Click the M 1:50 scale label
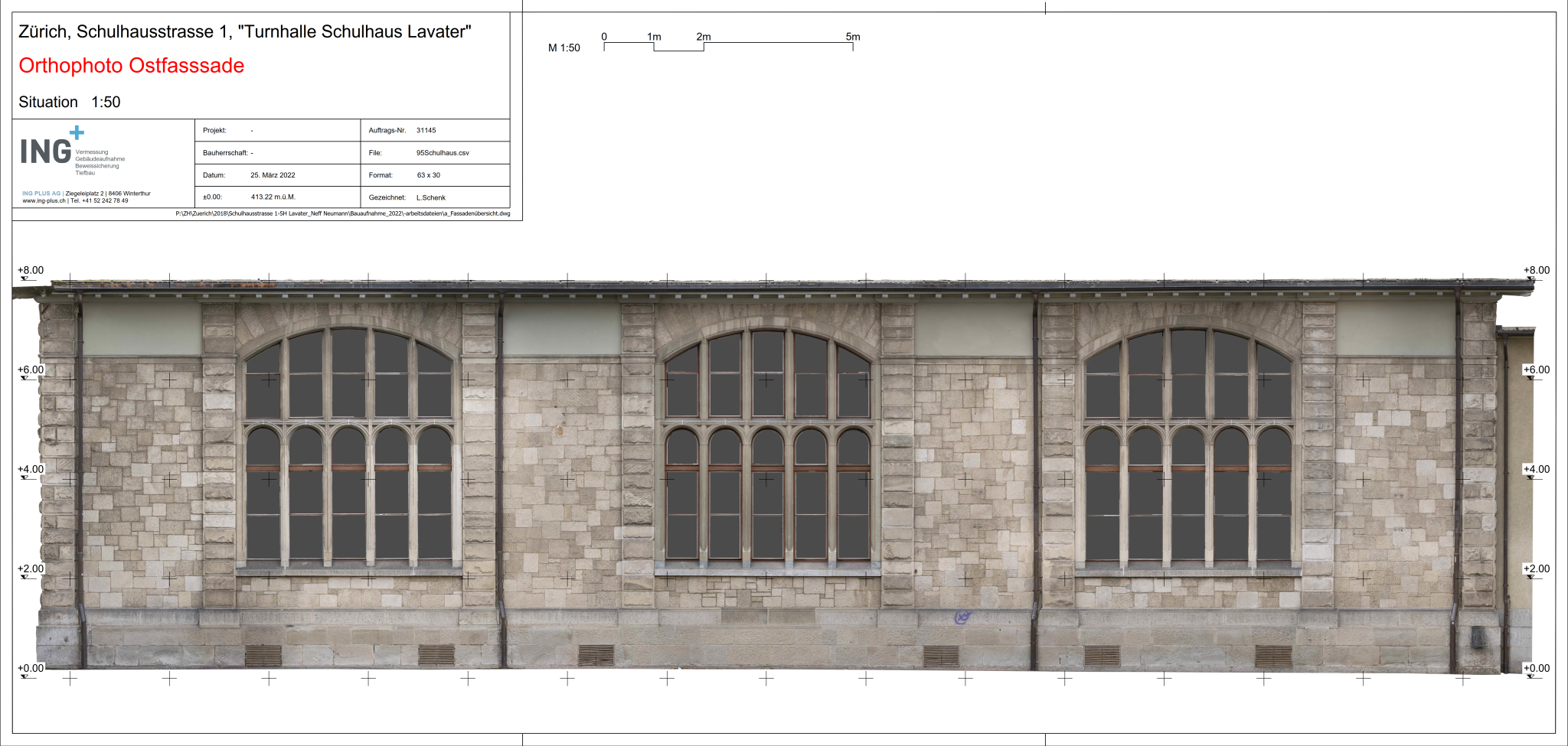The height and width of the screenshot is (746, 1568). tap(563, 48)
